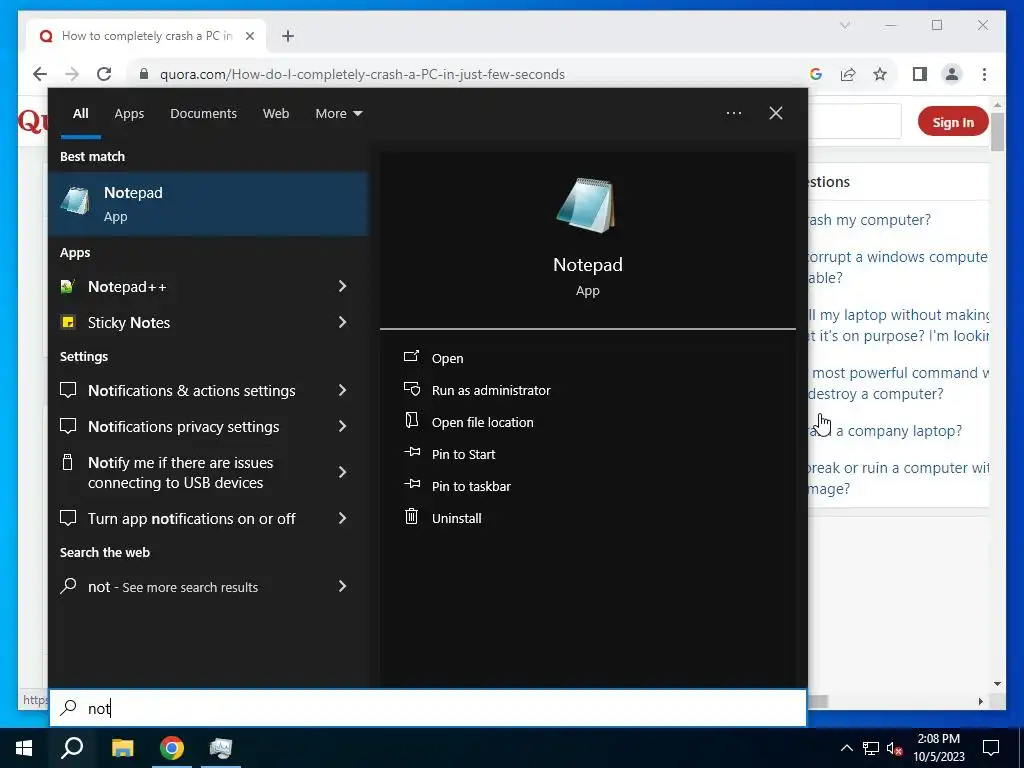Viewport: 1024px width, 768px height.
Task: Choose Run as administrator
Action: pos(491,391)
